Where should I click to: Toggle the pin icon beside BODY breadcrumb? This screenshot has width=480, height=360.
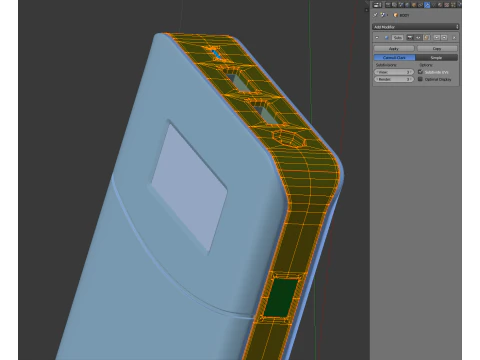[375, 15]
